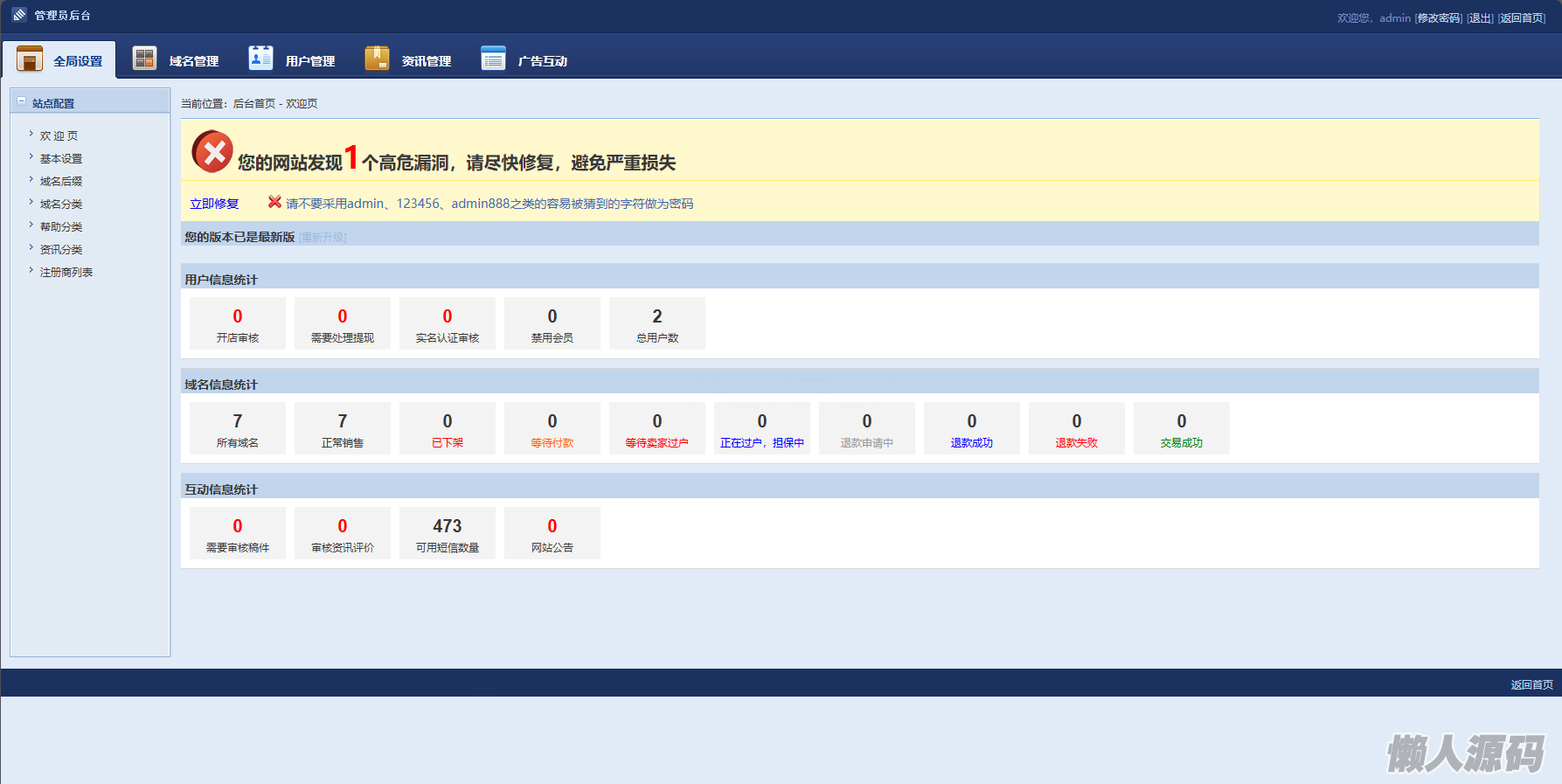
Task: Click the 域名管理 grid icon
Action: coord(144,59)
